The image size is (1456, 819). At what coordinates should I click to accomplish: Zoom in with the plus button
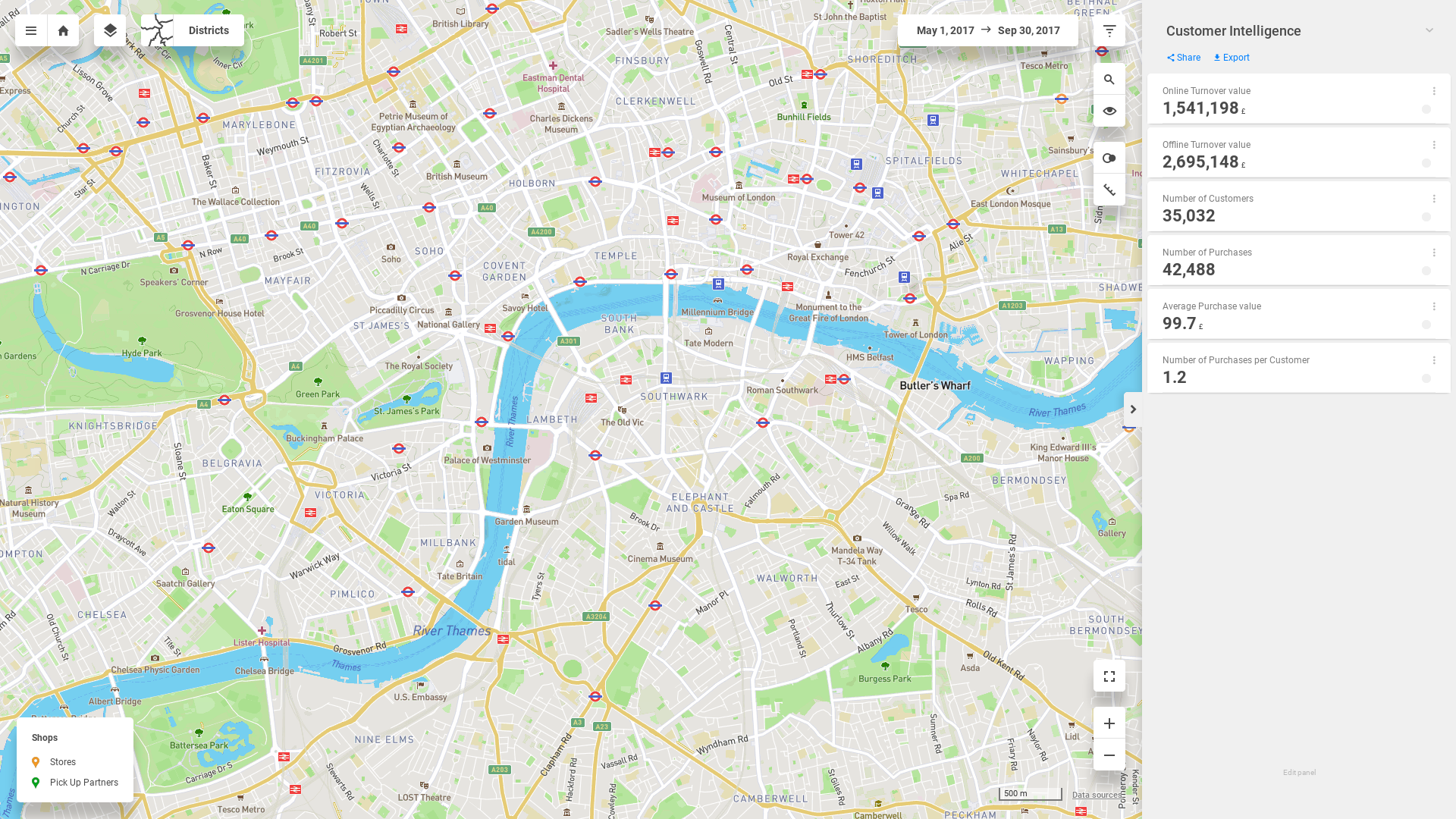click(1109, 723)
